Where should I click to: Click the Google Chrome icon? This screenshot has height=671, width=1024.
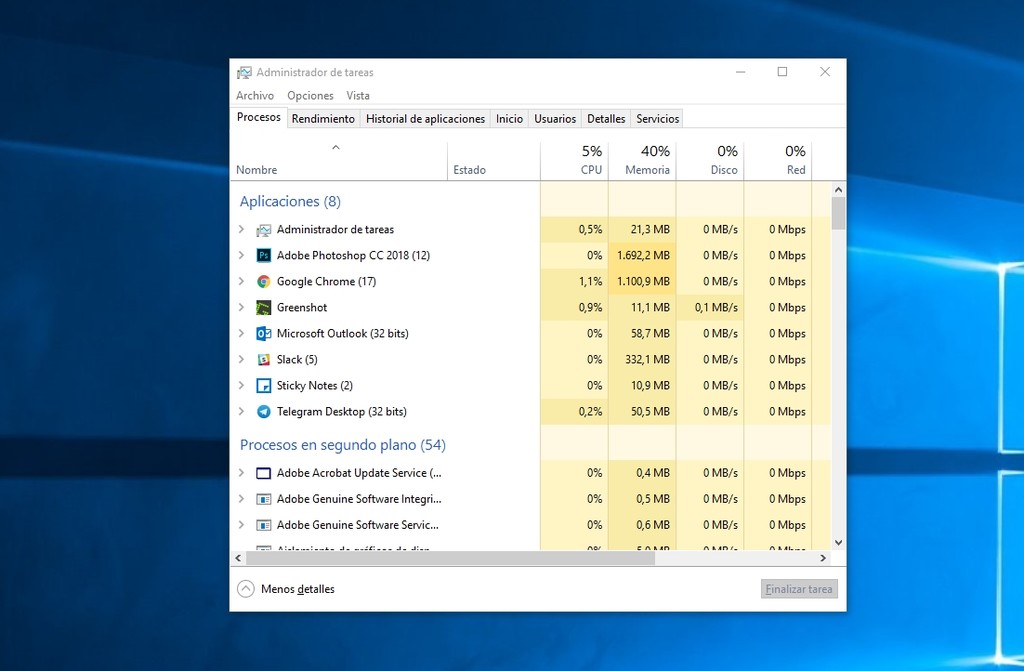coord(263,281)
